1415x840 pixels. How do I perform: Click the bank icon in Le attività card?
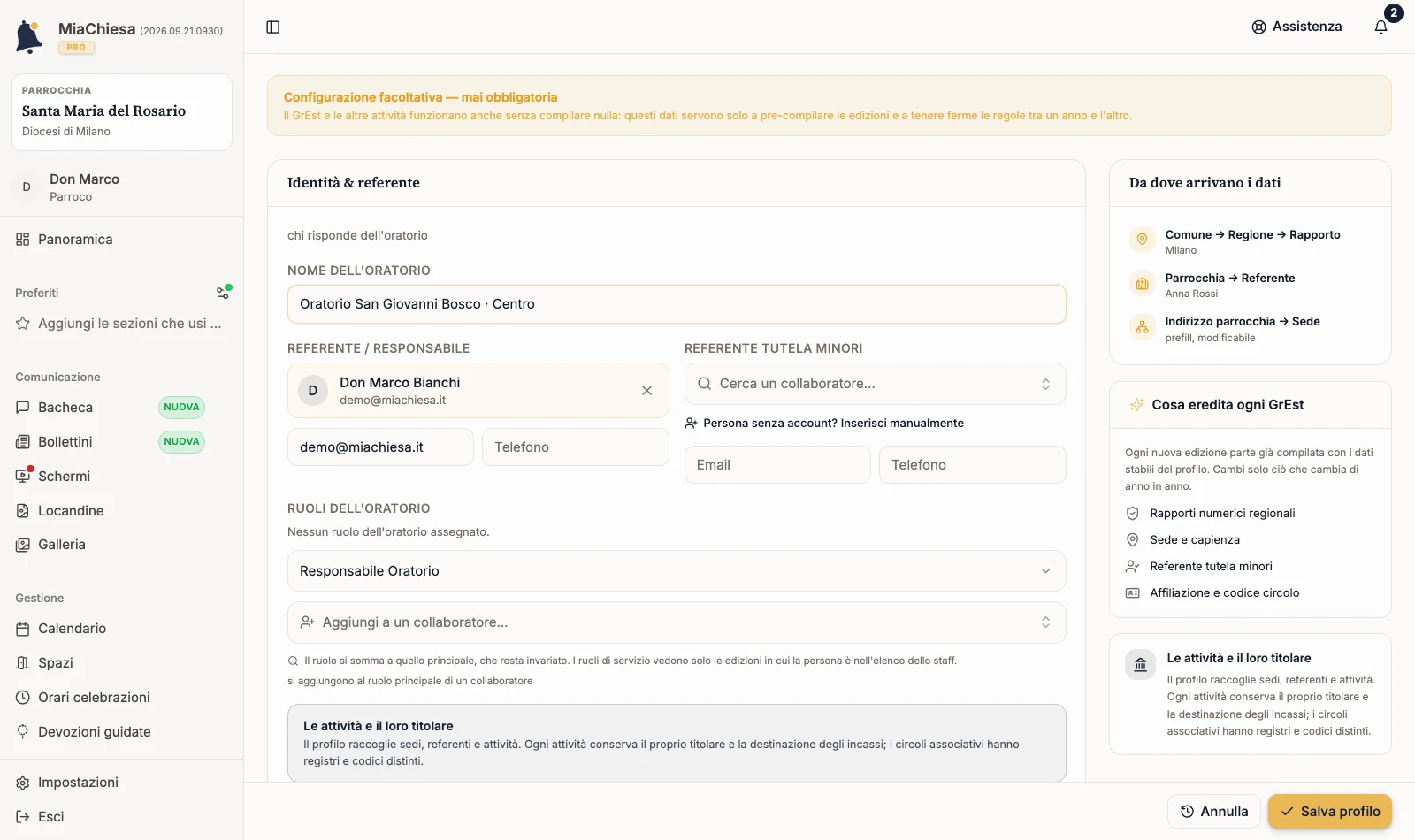1141,665
